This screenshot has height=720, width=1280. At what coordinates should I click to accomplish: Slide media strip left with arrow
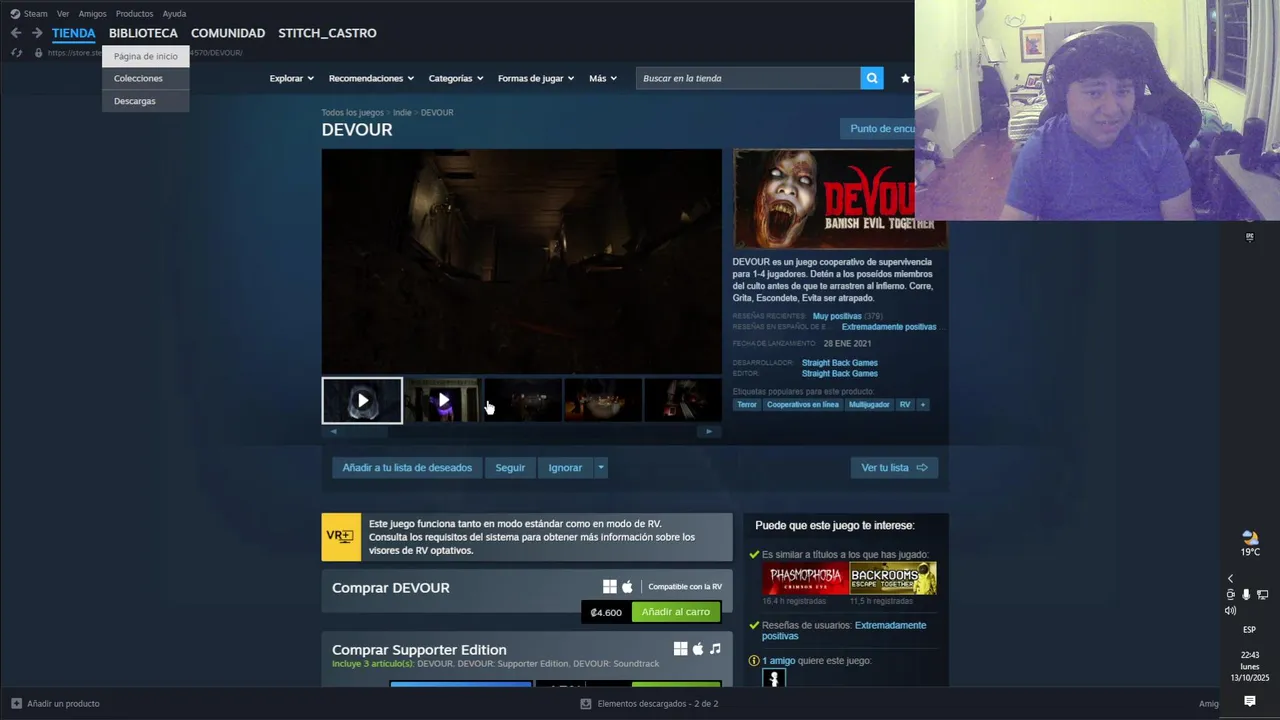click(333, 432)
